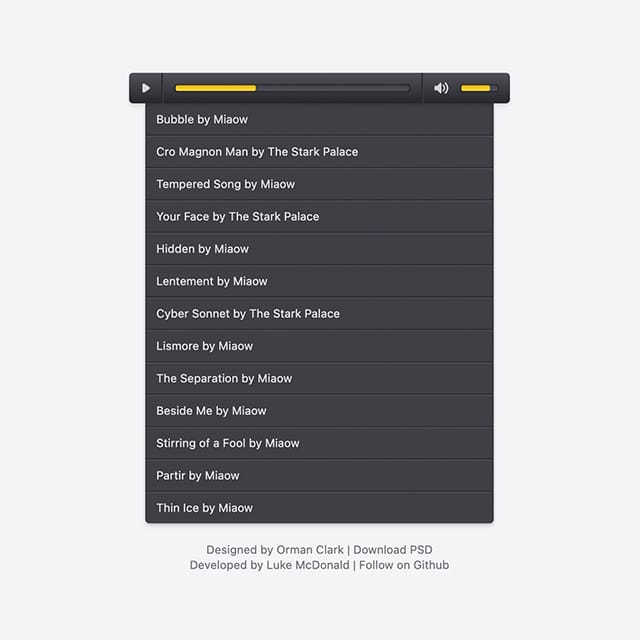Select Bubble by Miaow track
This screenshot has width=640, height=640.
pyautogui.click(x=319, y=120)
